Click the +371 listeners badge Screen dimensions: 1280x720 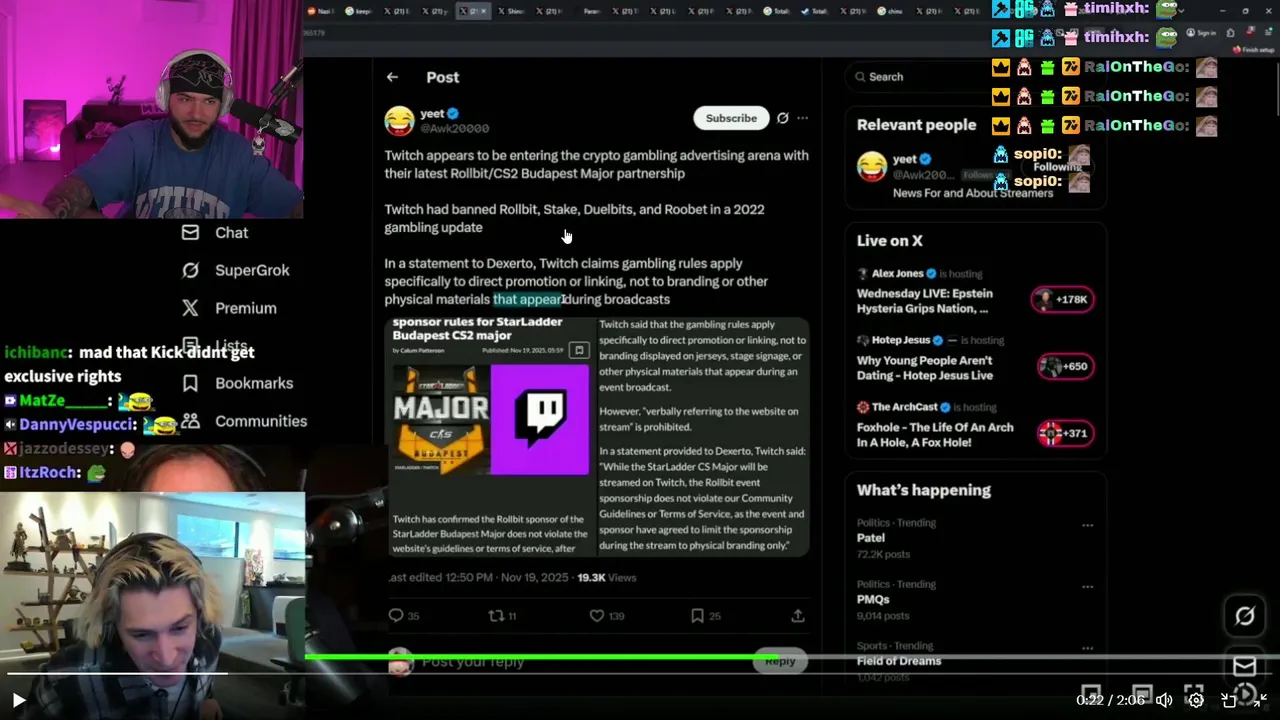[1066, 433]
